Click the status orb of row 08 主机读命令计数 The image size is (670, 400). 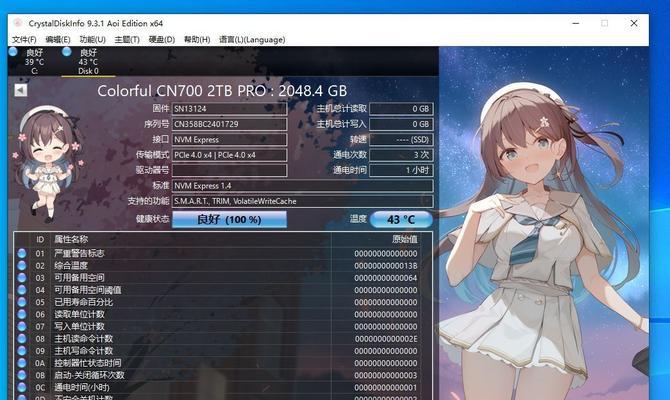coord(22,338)
